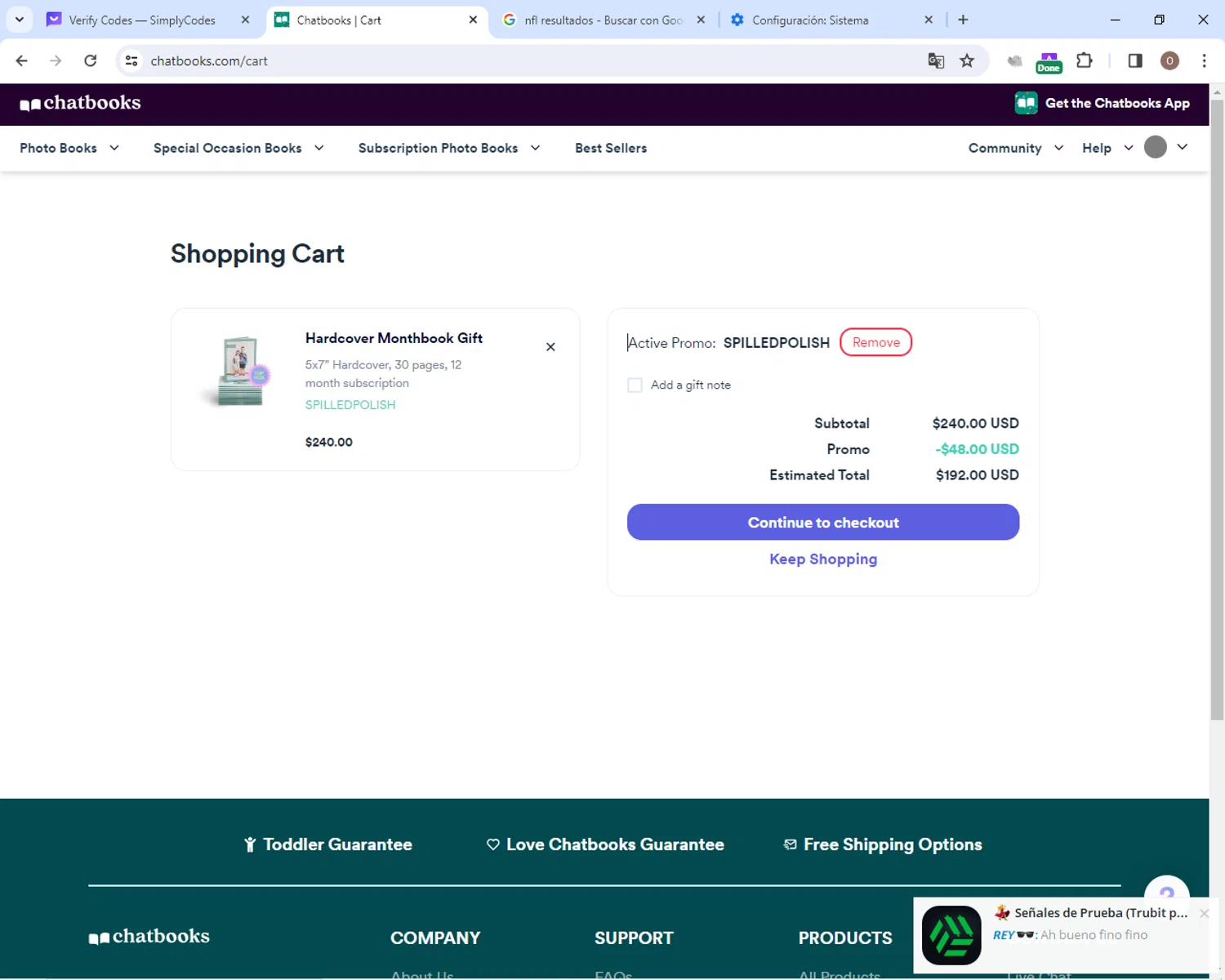This screenshot has width=1225, height=980.
Task: Open Toddler Guarantee link
Action: (328, 844)
